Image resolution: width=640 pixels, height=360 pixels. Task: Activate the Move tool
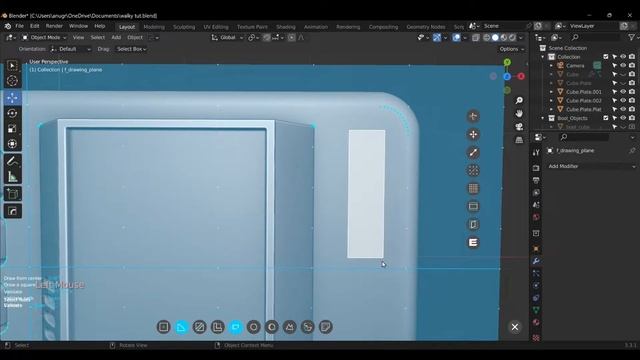click(x=12, y=98)
